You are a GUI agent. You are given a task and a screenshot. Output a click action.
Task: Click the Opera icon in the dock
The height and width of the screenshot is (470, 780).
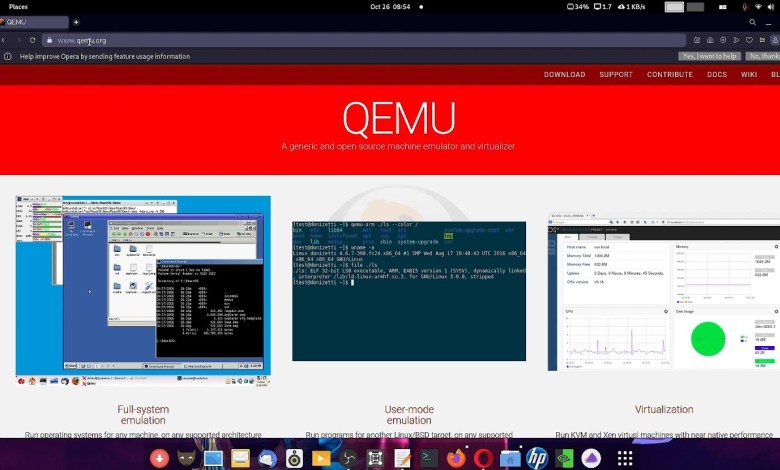(483, 458)
